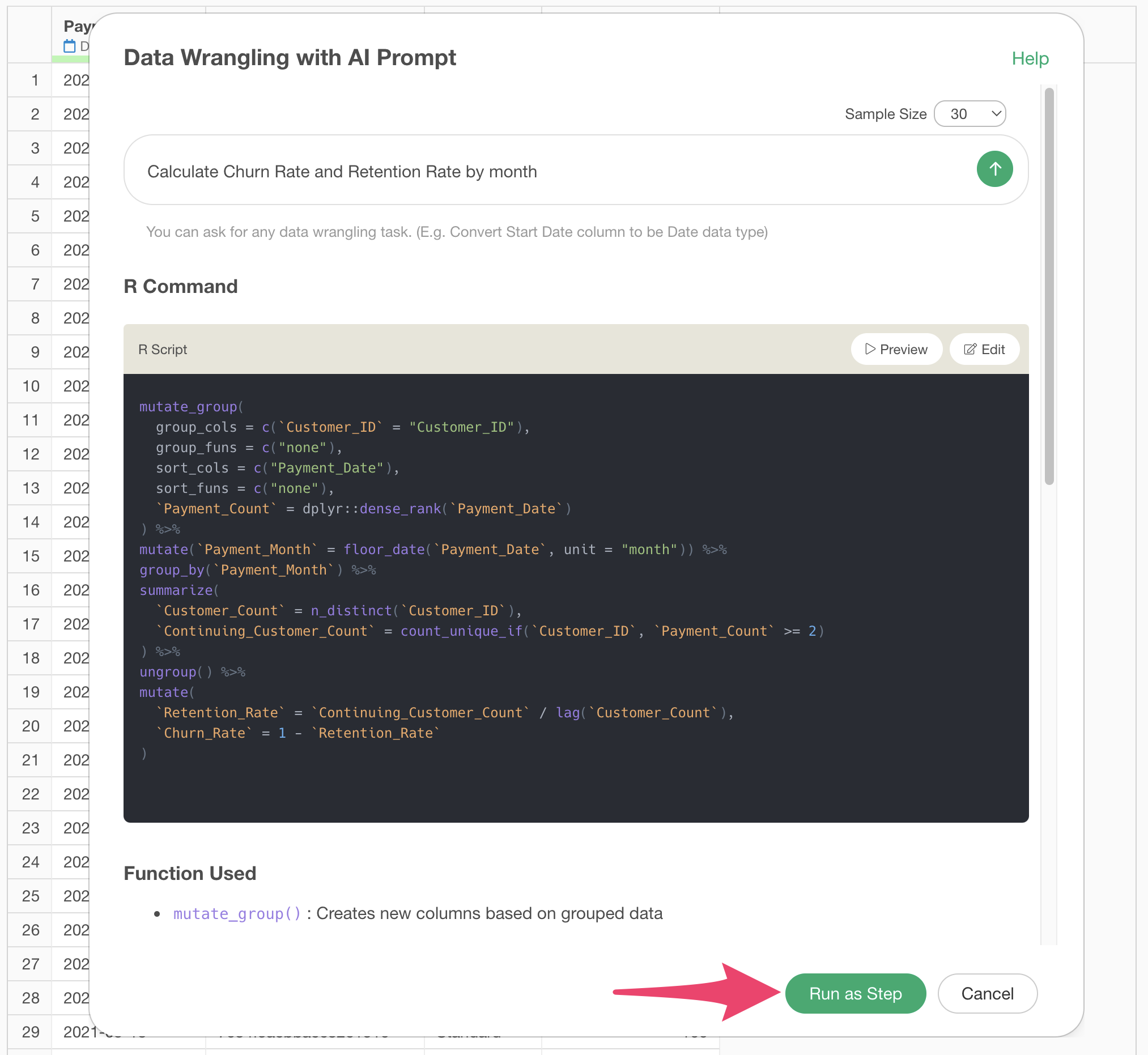Click the calendar date-type icon in header
The width and height of the screenshot is (1148, 1055).
(70, 46)
